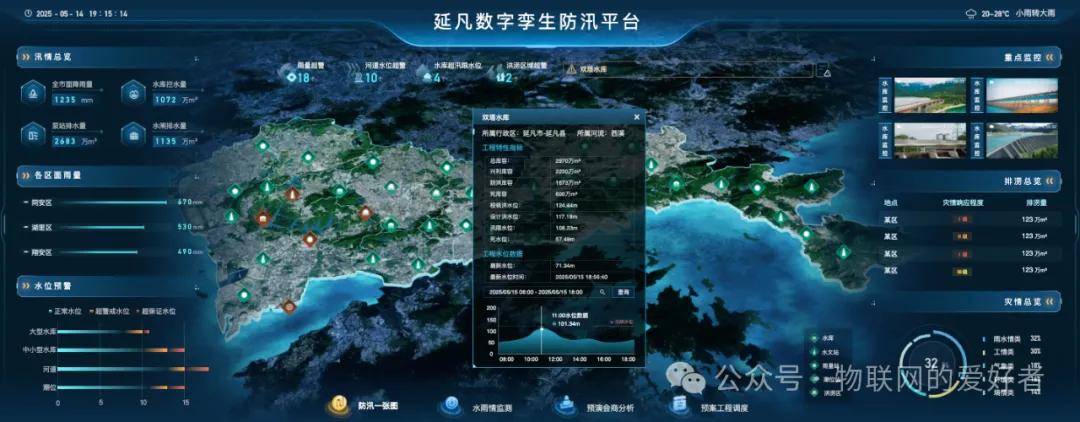Viewport: 1080px width, 422px height.
Task: Click the 工程特性指标 section heading
Action: pyautogui.click(x=502, y=148)
